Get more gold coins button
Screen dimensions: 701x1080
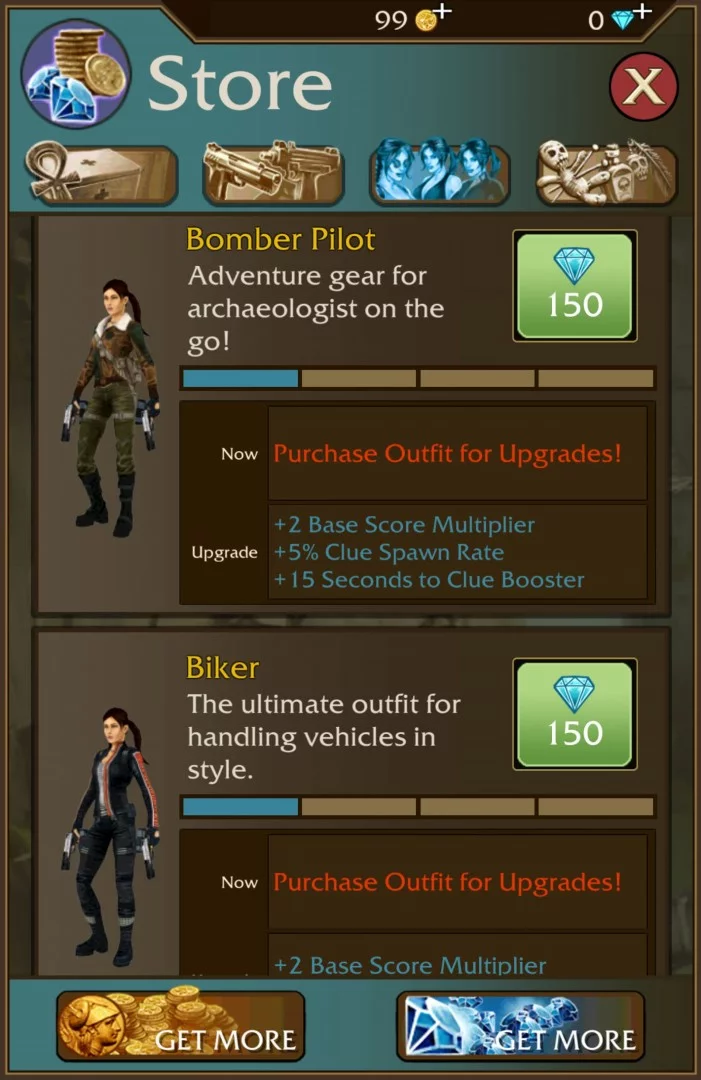(180, 1026)
